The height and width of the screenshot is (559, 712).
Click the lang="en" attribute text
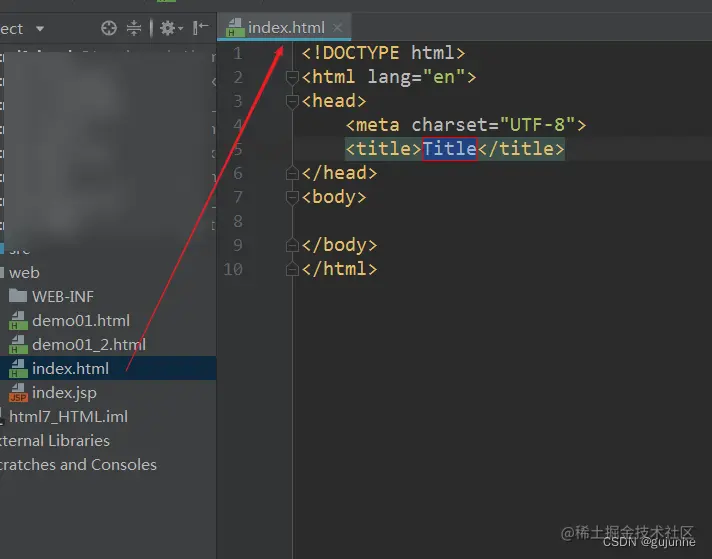(417, 77)
